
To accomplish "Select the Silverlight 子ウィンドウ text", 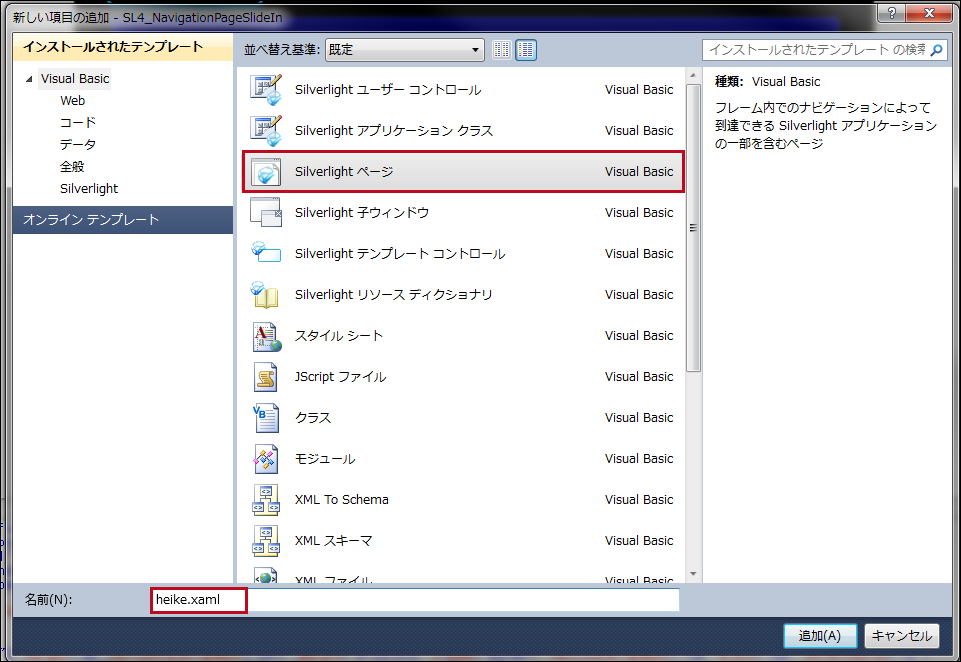I will [362, 213].
